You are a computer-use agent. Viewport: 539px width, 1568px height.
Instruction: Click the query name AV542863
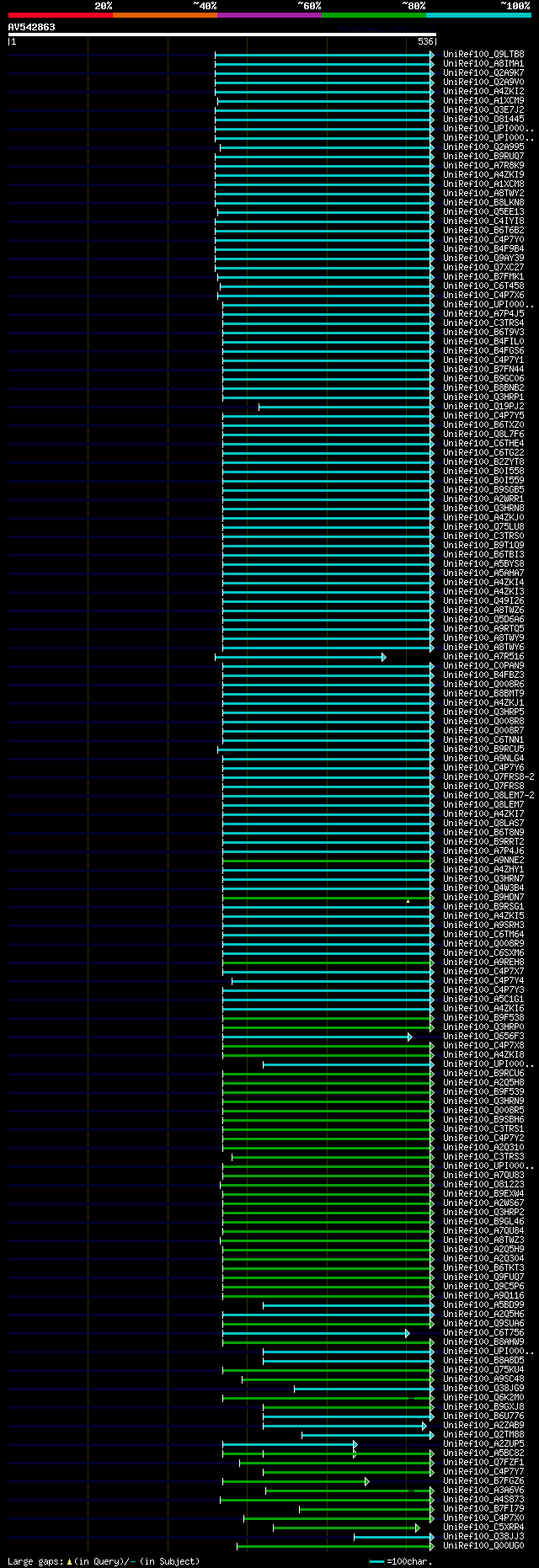click(32, 27)
